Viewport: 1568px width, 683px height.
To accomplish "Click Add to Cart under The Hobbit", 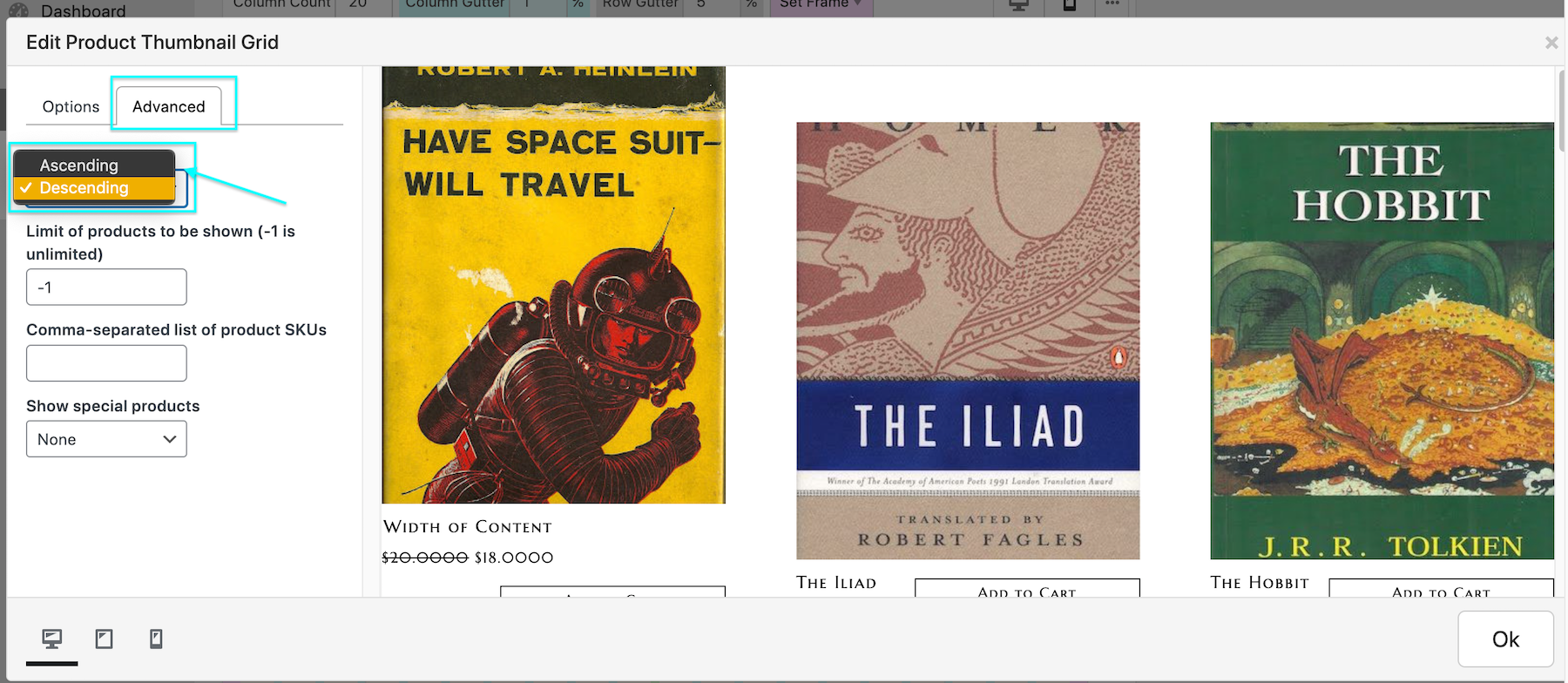I will pos(1440,590).
